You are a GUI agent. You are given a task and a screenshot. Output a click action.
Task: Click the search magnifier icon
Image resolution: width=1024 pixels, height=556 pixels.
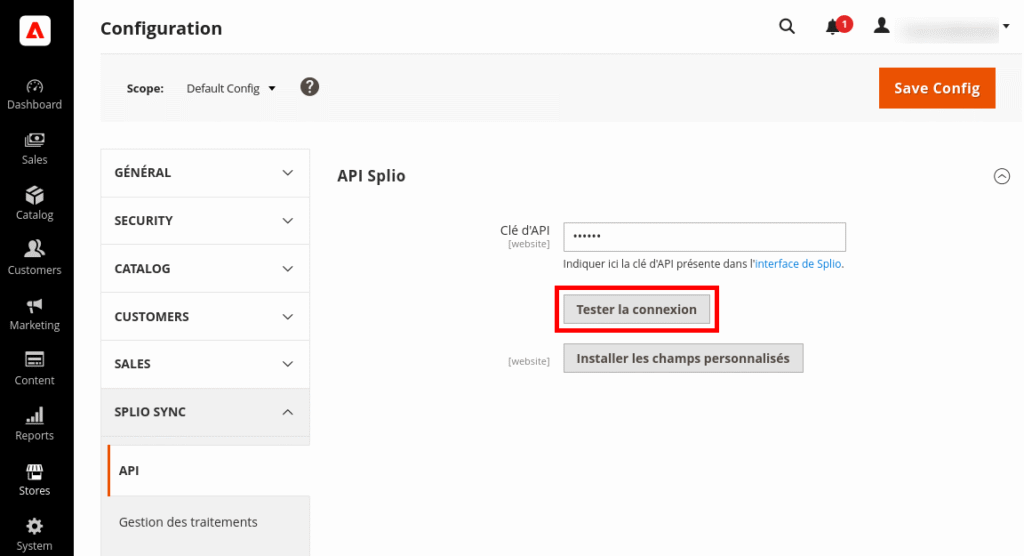pos(787,27)
